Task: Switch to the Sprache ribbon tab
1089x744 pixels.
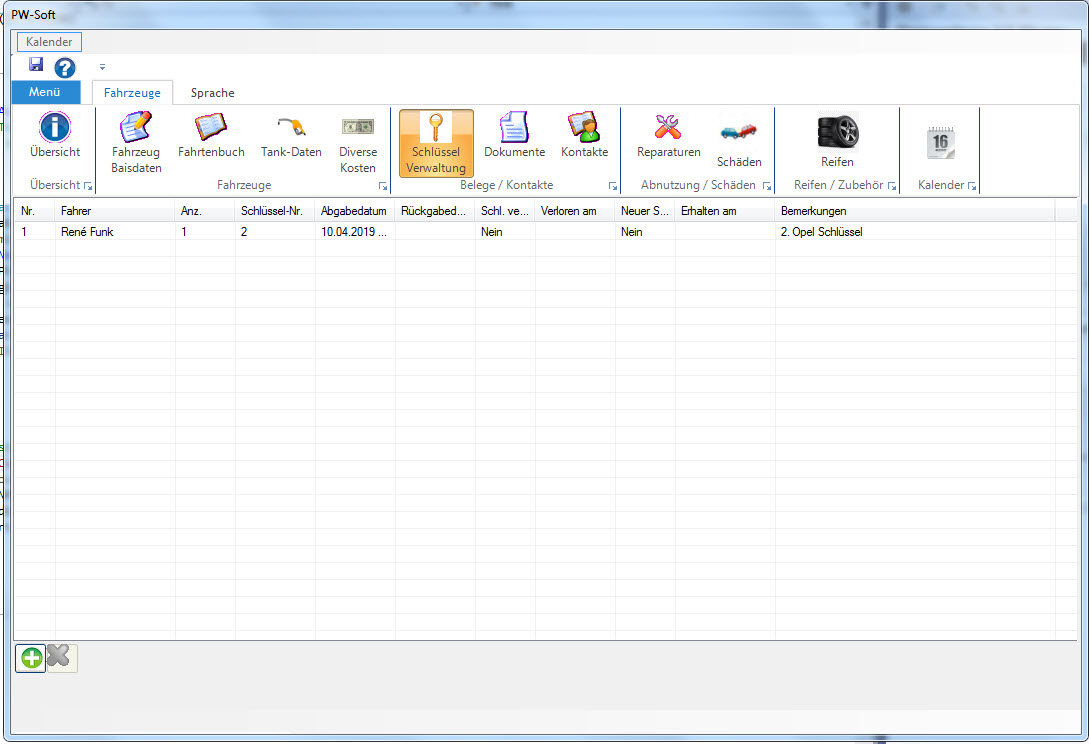Action: pyautogui.click(x=212, y=93)
